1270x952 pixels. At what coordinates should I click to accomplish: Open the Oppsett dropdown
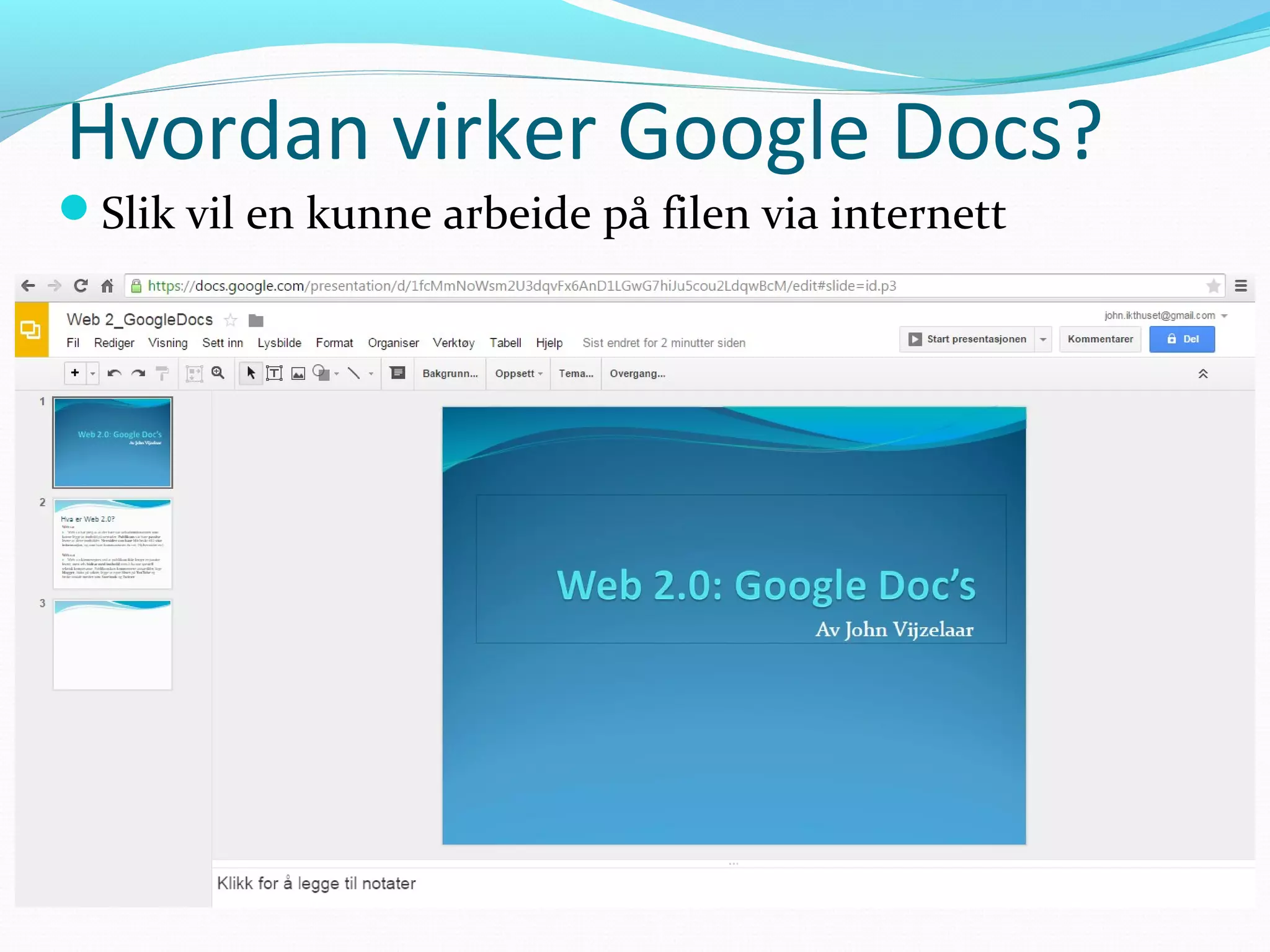coord(519,373)
